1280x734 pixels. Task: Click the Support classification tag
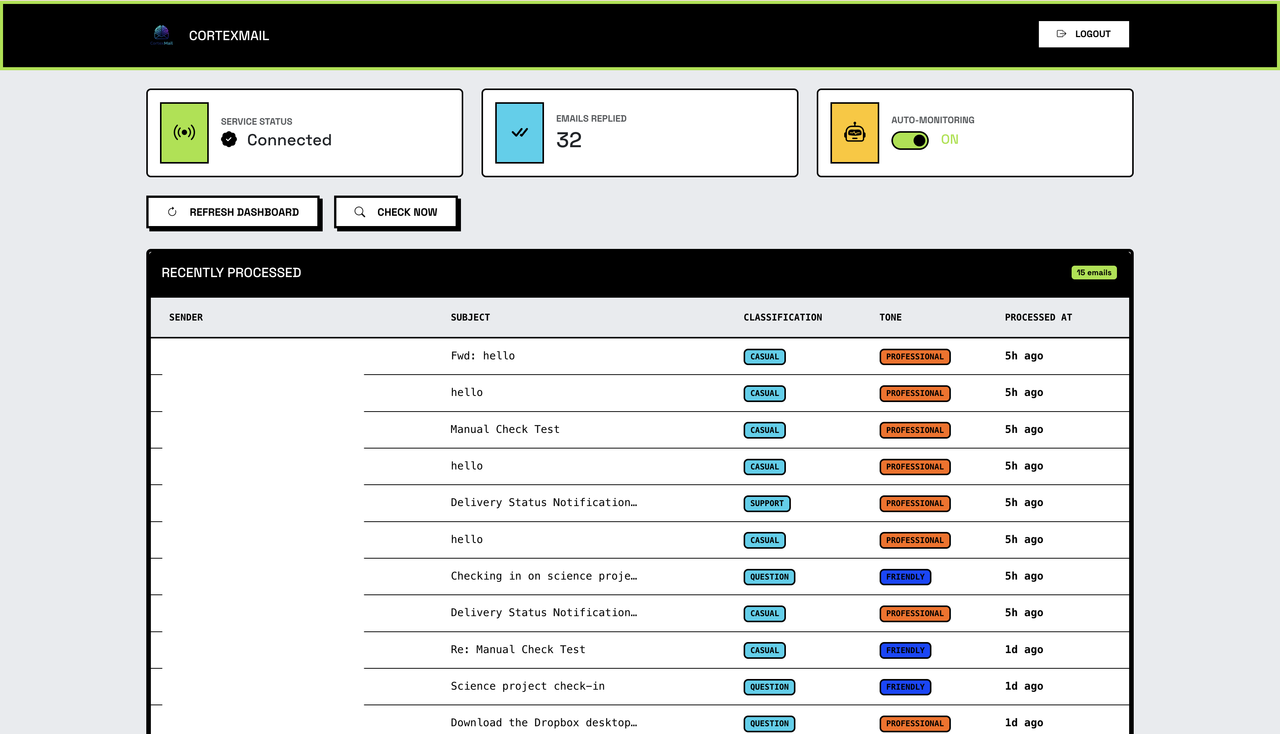point(767,503)
